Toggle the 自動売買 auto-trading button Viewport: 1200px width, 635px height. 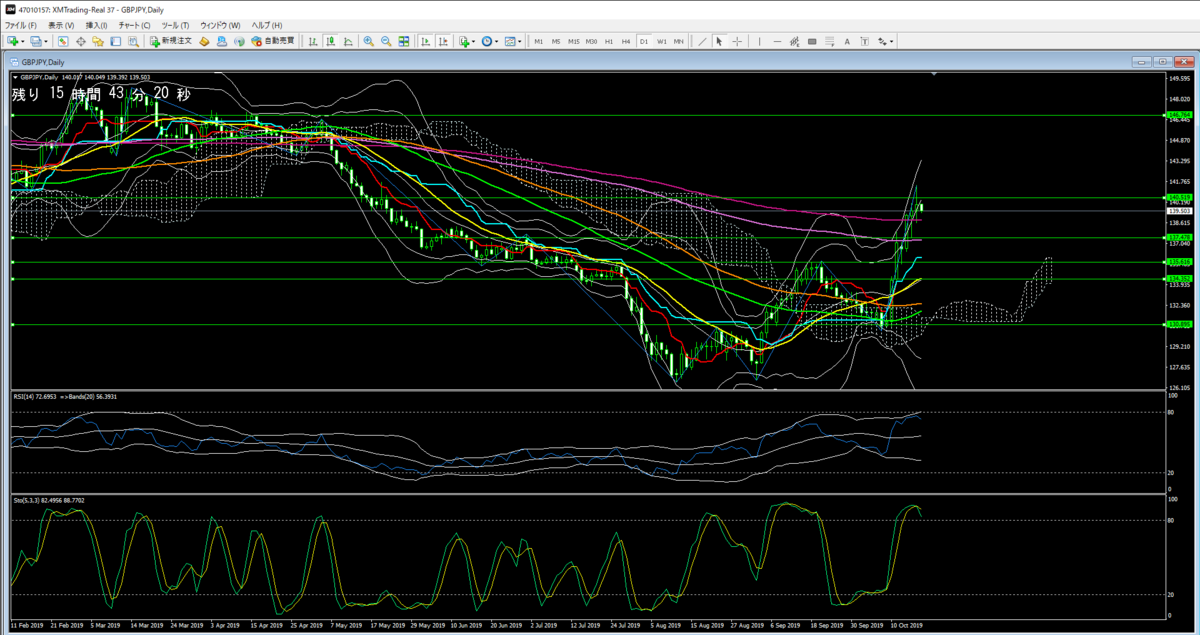coord(273,41)
